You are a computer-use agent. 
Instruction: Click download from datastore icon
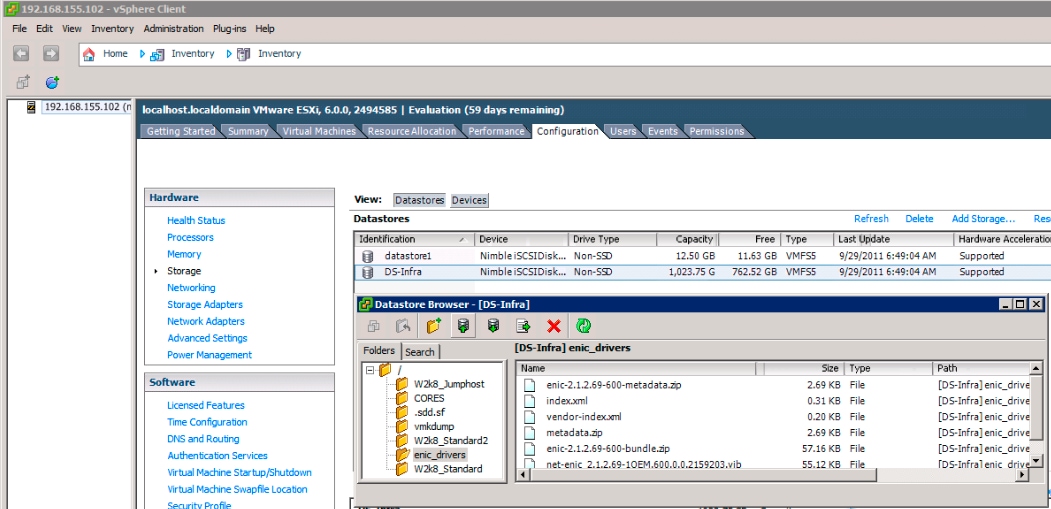click(x=493, y=326)
